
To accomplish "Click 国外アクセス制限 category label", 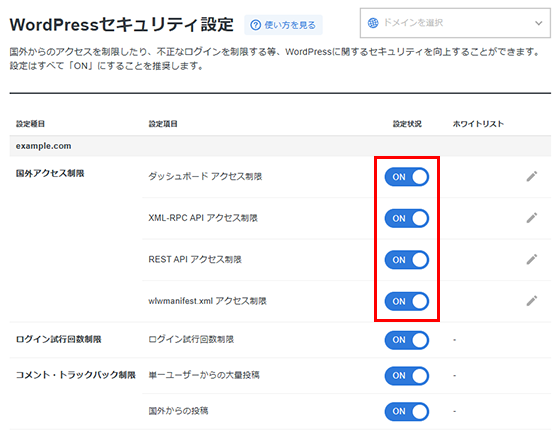I will tap(50, 173).
